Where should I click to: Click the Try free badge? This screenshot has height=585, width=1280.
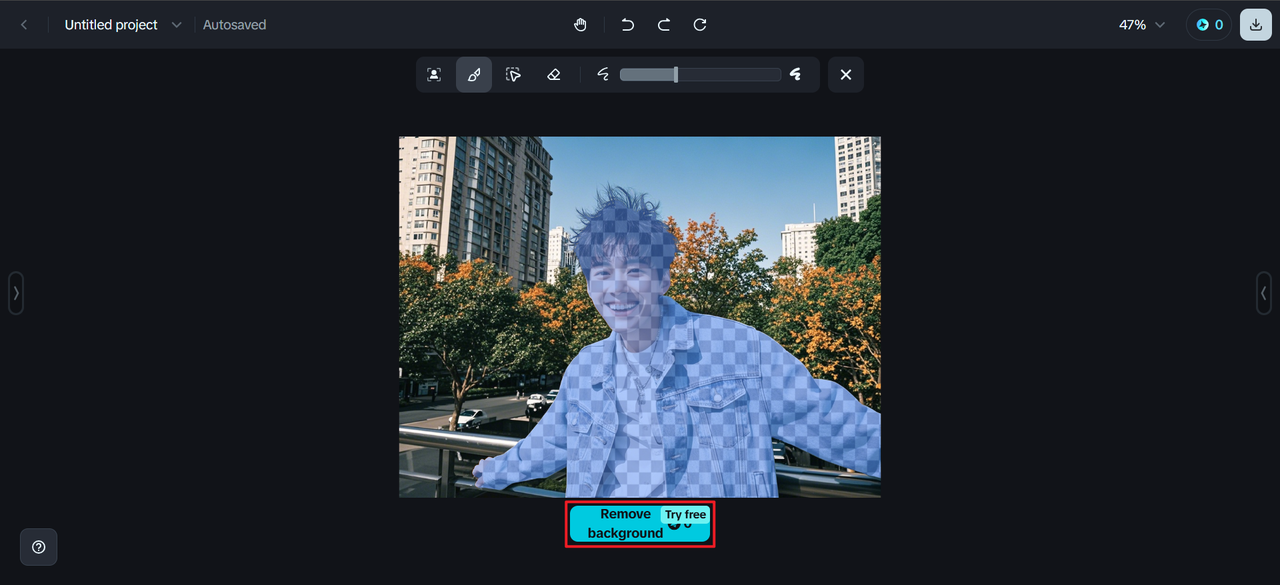pos(685,515)
